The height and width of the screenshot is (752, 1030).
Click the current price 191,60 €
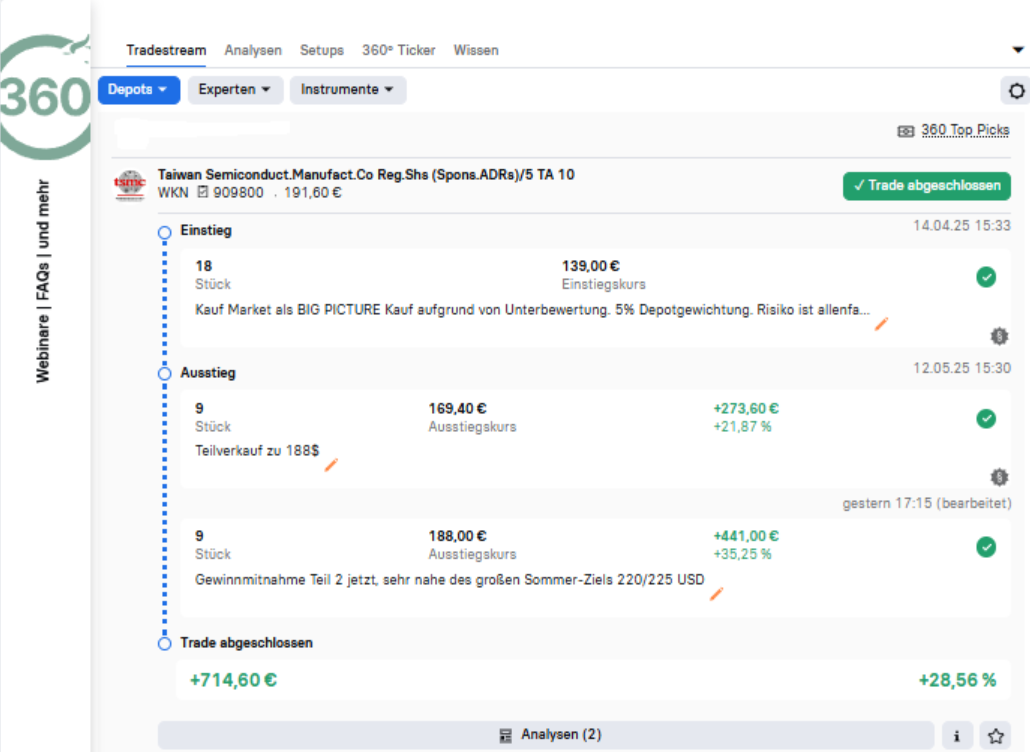tap(313, 192)
